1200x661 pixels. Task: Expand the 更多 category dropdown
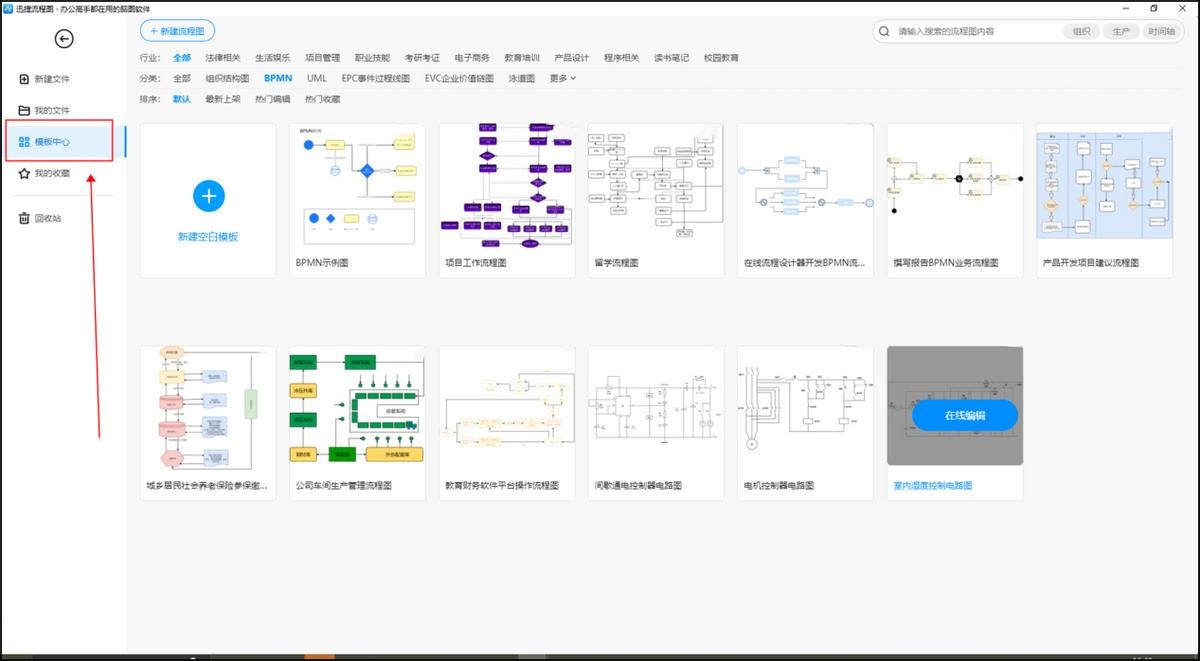[562, 78]
